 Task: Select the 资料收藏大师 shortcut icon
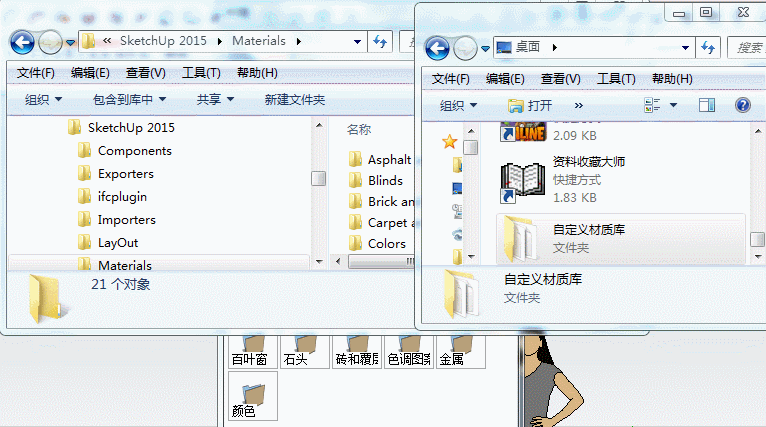(x=523, y=182)
